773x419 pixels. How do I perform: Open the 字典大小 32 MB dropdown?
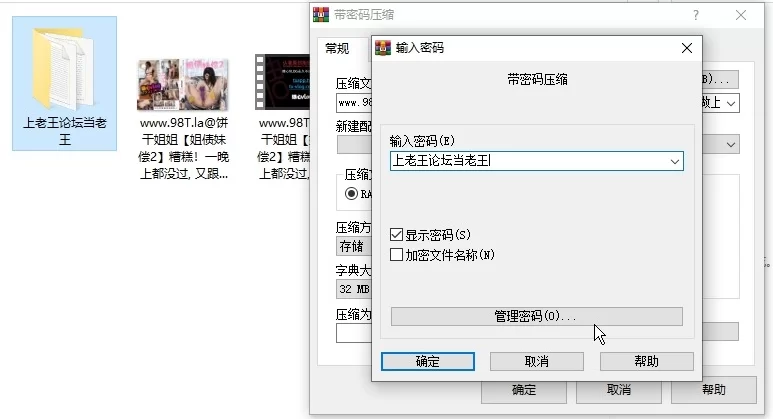353,291
